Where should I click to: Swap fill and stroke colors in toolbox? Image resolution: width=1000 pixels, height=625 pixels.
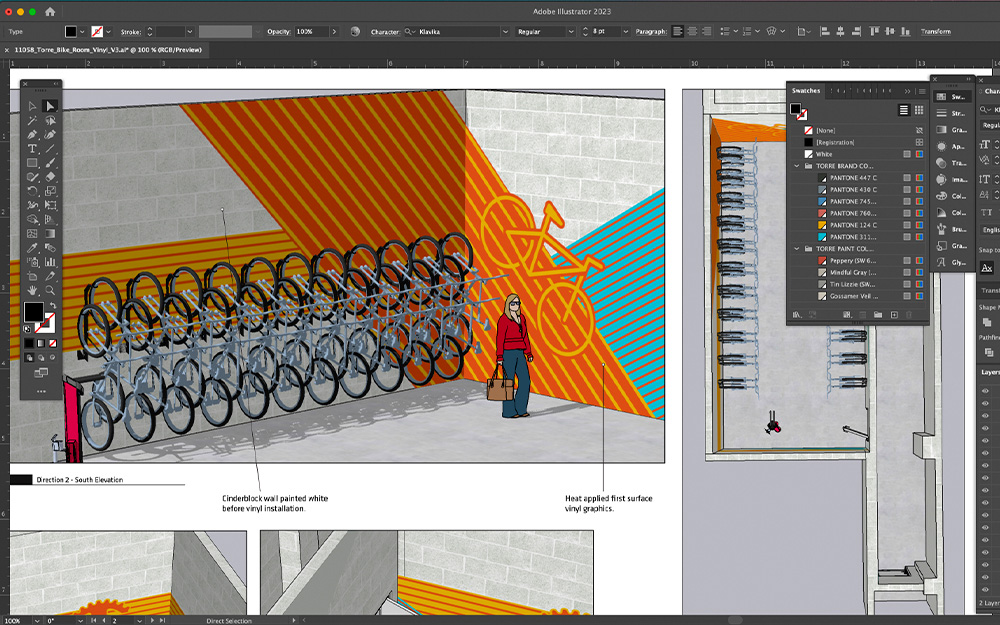pos(52,305)
